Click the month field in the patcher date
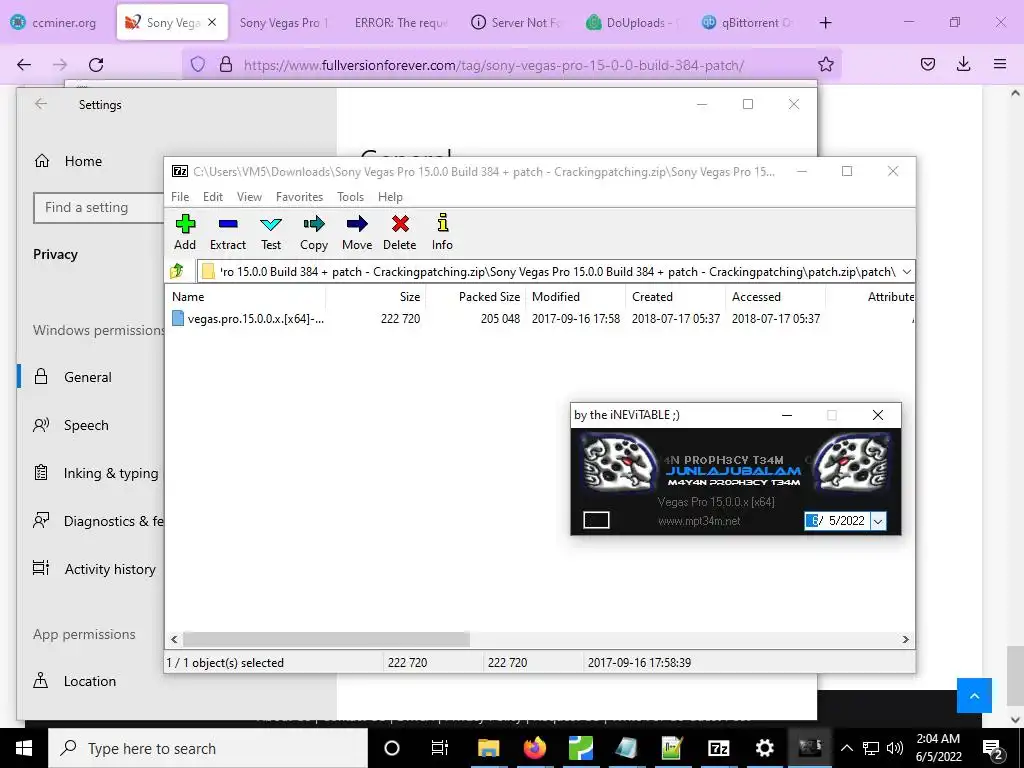1024x768 pixels. (814, 520)
